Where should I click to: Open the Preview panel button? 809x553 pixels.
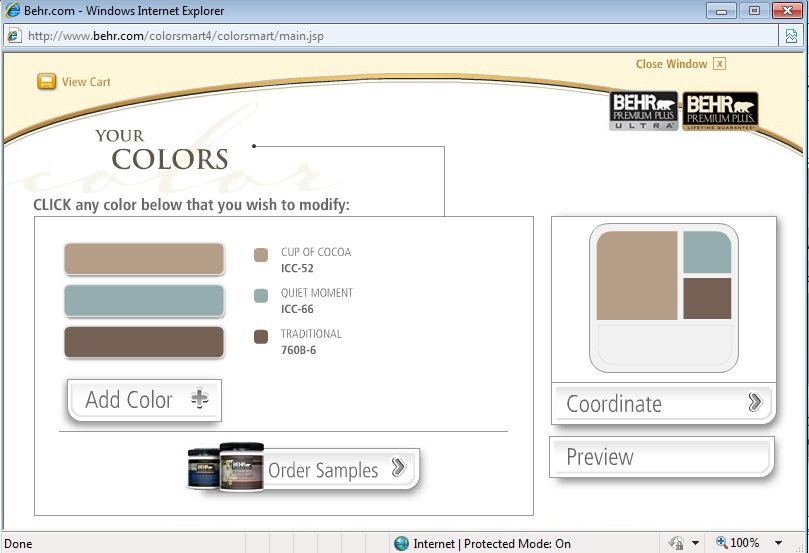pyautogui.click(x=661, y=457)
